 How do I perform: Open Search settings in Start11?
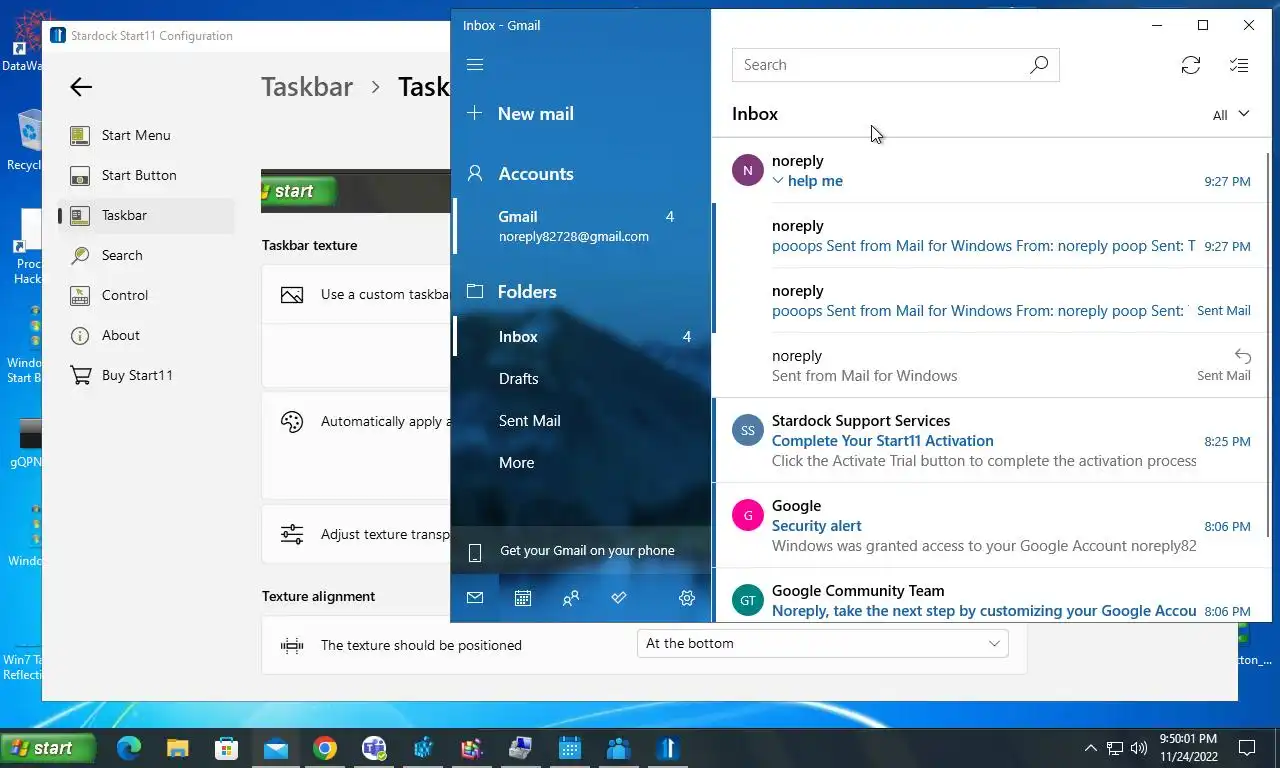pos(147,255)
